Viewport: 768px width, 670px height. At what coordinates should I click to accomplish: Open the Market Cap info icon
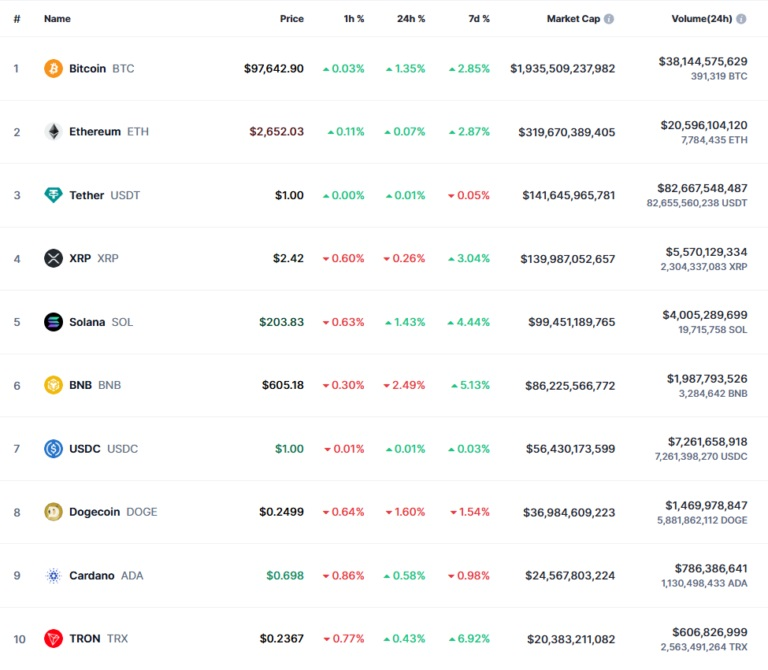tap(609, 19)
